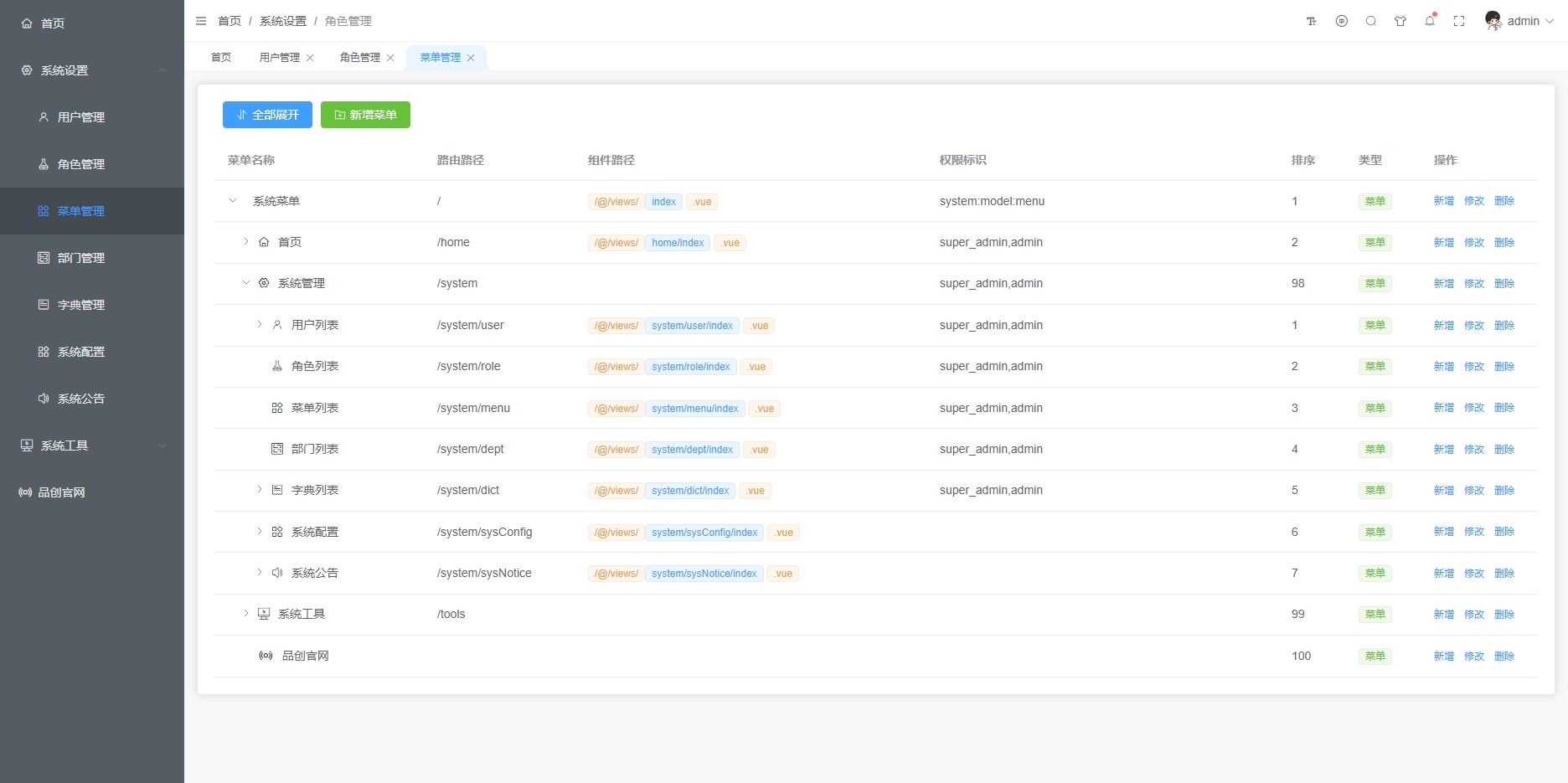1568x783 pixels.
Task: Close the 用户管理 tab
Action: (310, 58)
